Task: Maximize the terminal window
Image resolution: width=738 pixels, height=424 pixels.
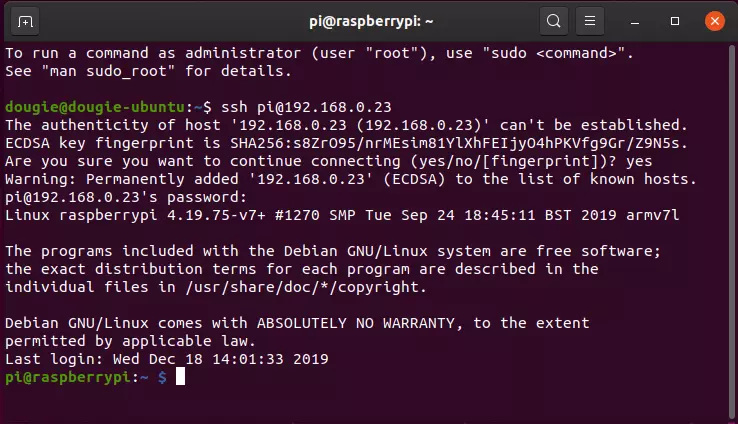Action: pyautogui.click(x=675, y=21)
